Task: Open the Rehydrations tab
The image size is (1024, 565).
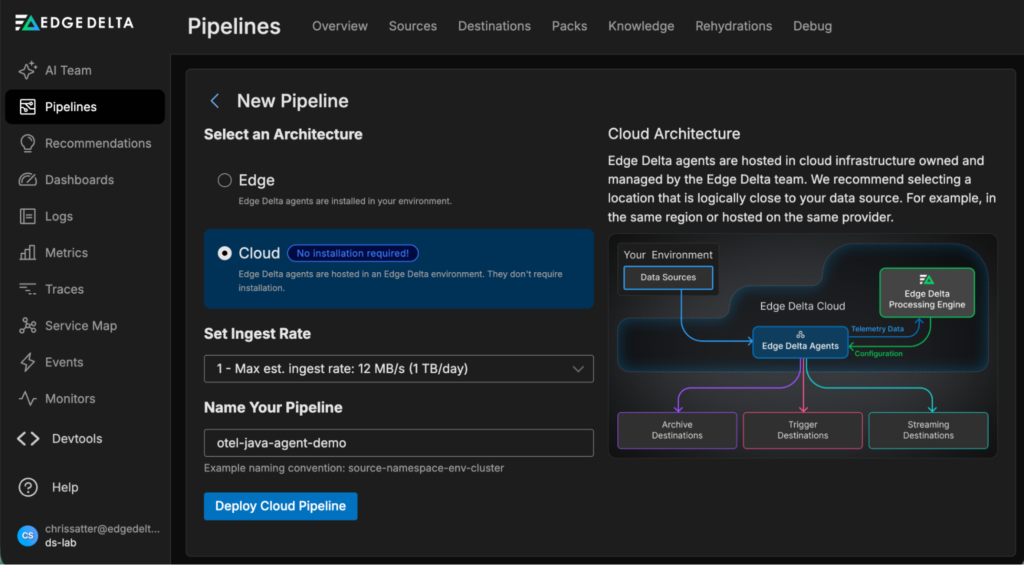Action: [733, 26]
